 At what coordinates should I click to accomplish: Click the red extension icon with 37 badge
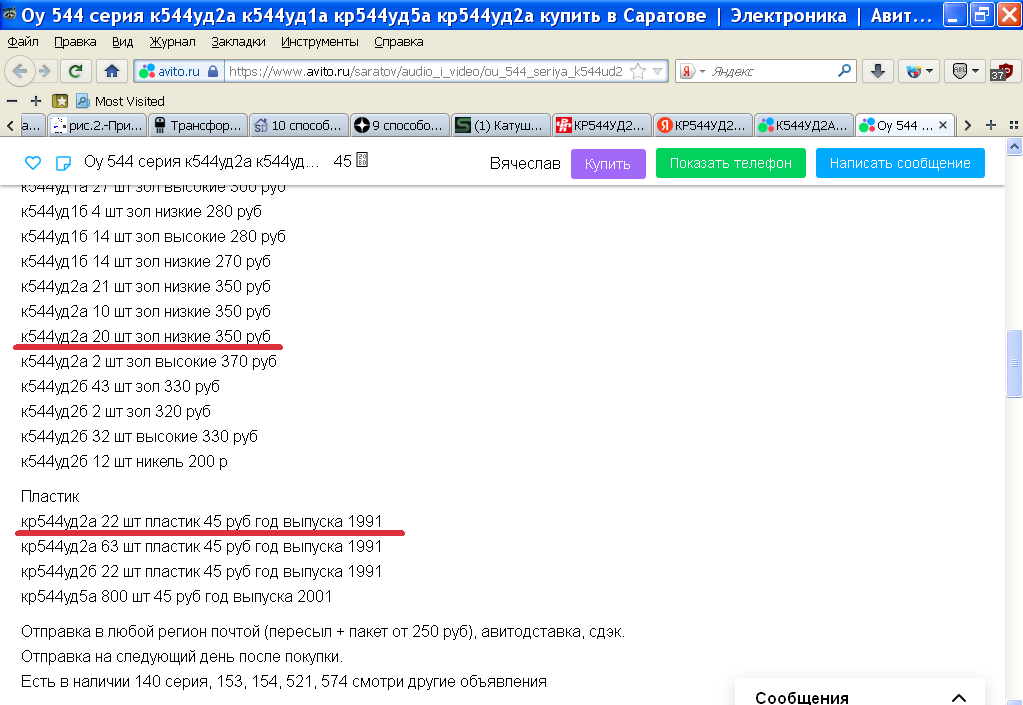tap(1002, 71)
